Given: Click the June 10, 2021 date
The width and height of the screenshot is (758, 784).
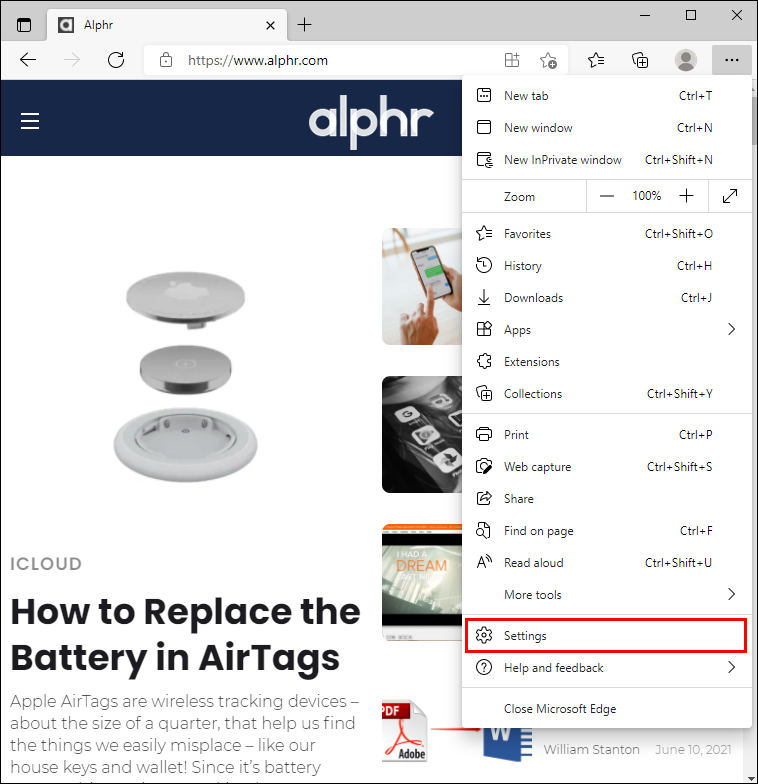Looking at the screenshot, I should pos(693,749).
